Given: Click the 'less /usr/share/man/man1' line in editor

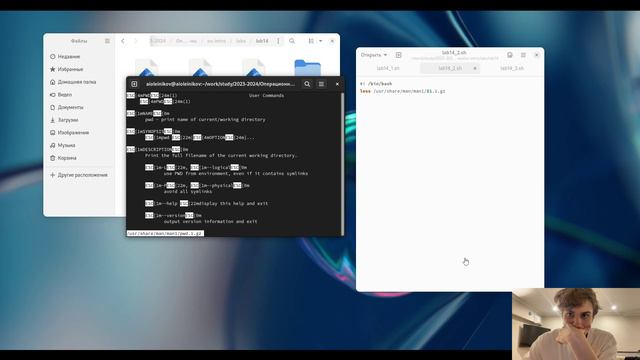Looking at the screenshot, I should point(402,91).
